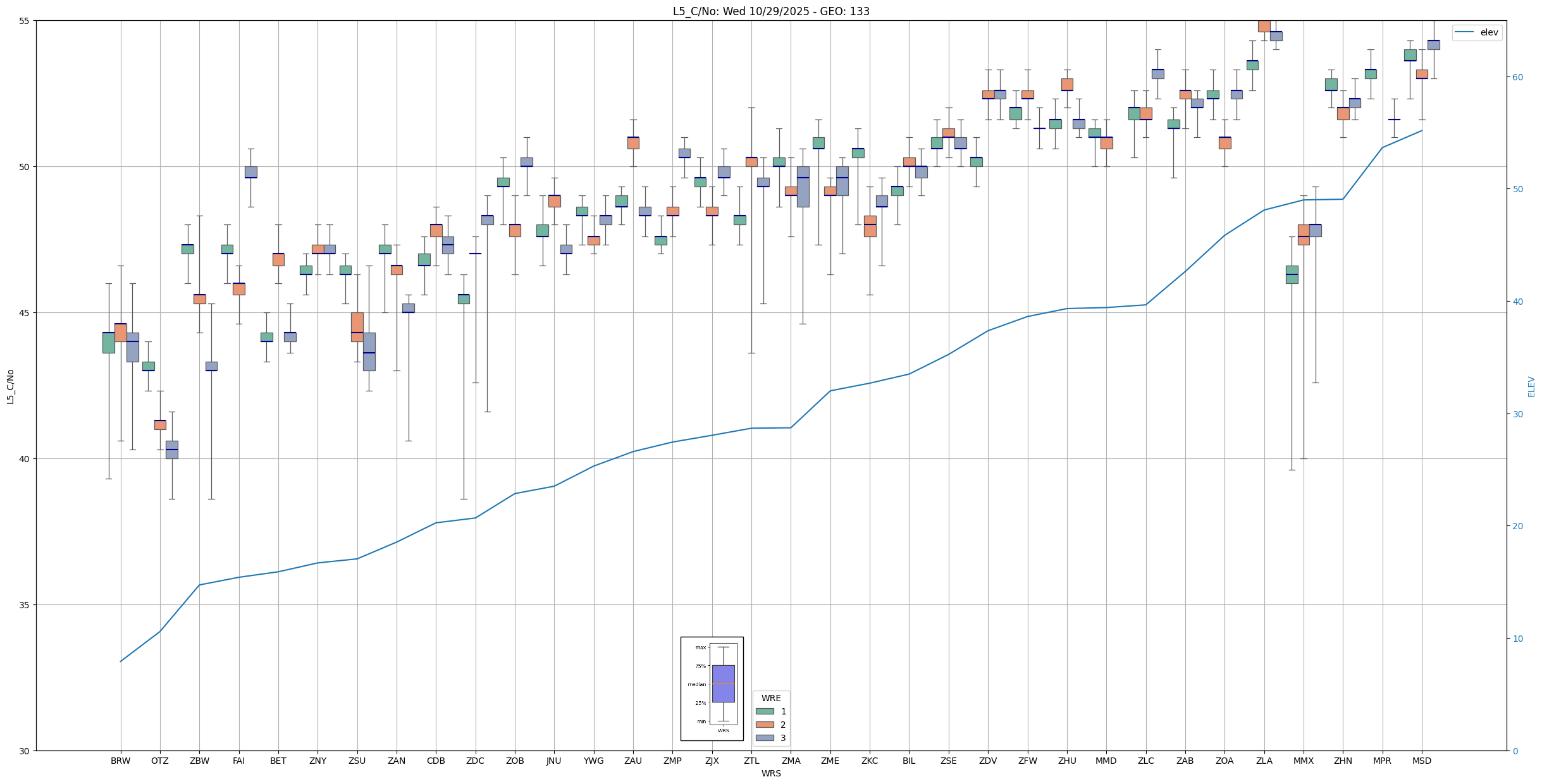Click the blue-gray WRE 3 legend swatch

coord(764,738)
